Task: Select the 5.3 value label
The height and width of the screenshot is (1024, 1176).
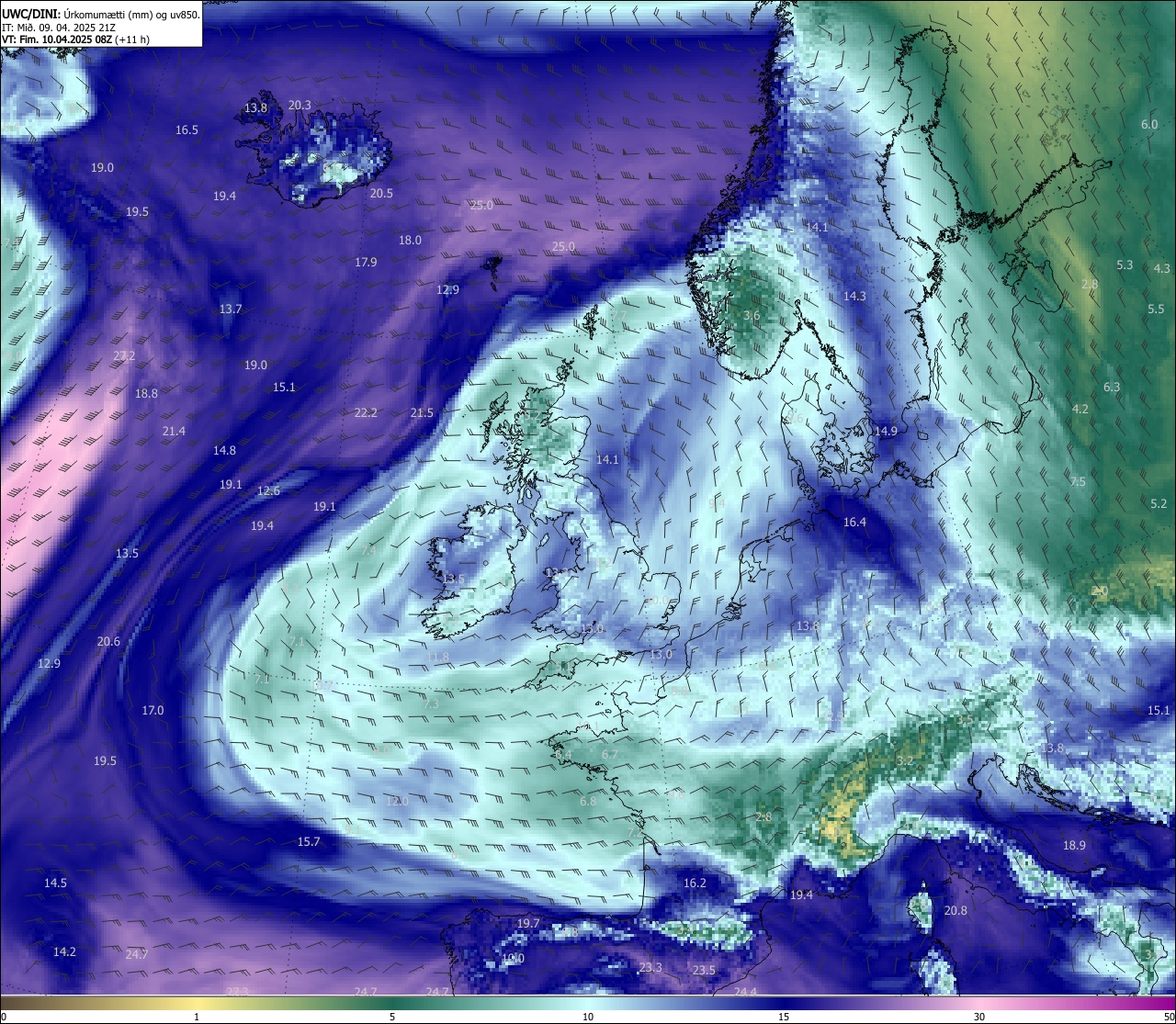Action: point(1125,265)
